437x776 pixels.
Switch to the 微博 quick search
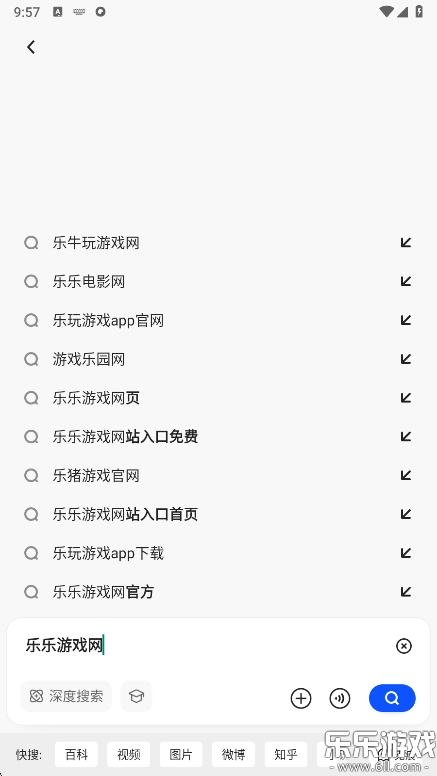click(234, 755)
